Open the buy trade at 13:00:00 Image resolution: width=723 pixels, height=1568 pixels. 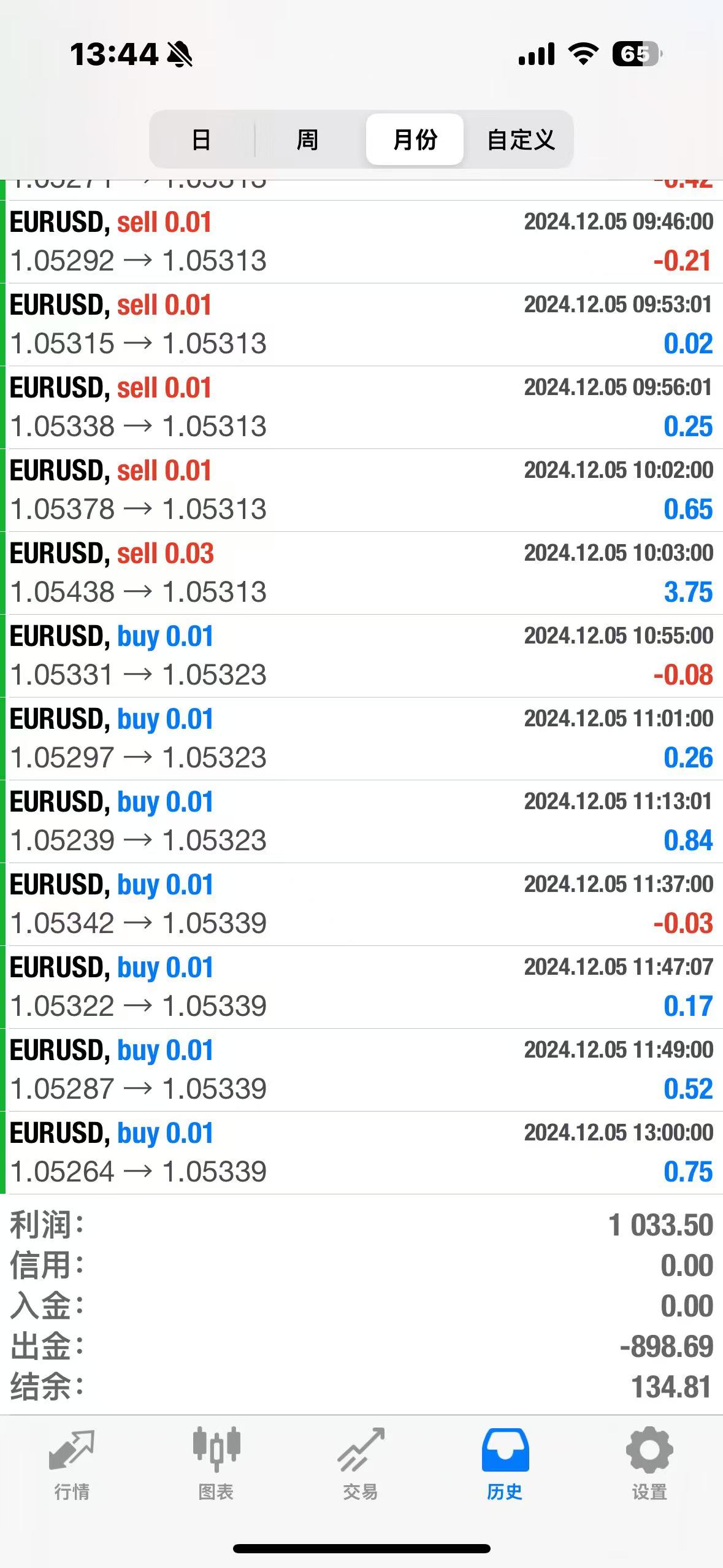[x=362, y=1153]
